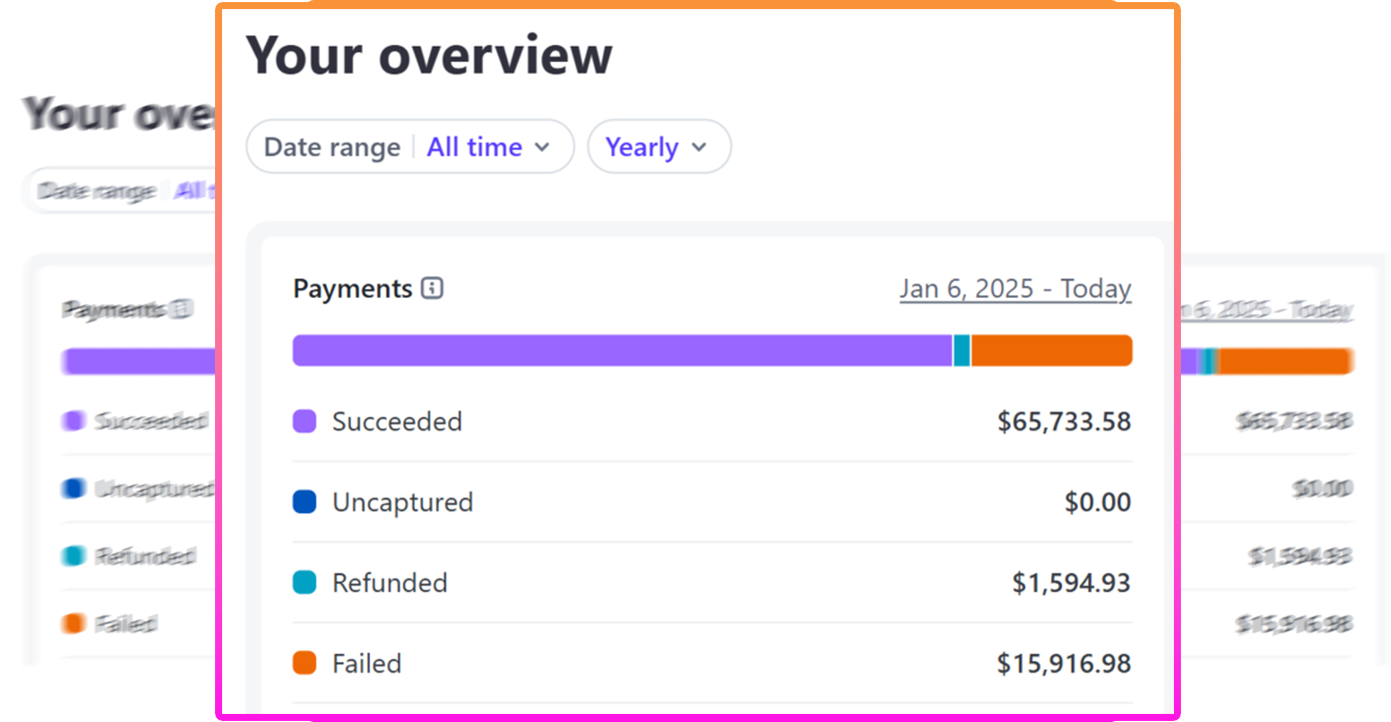This screenshot has width=1391, height=722.
Task: Click the $65,733.58 succeeded amount
Action: pyautogui.click(x=1064, y=421)
